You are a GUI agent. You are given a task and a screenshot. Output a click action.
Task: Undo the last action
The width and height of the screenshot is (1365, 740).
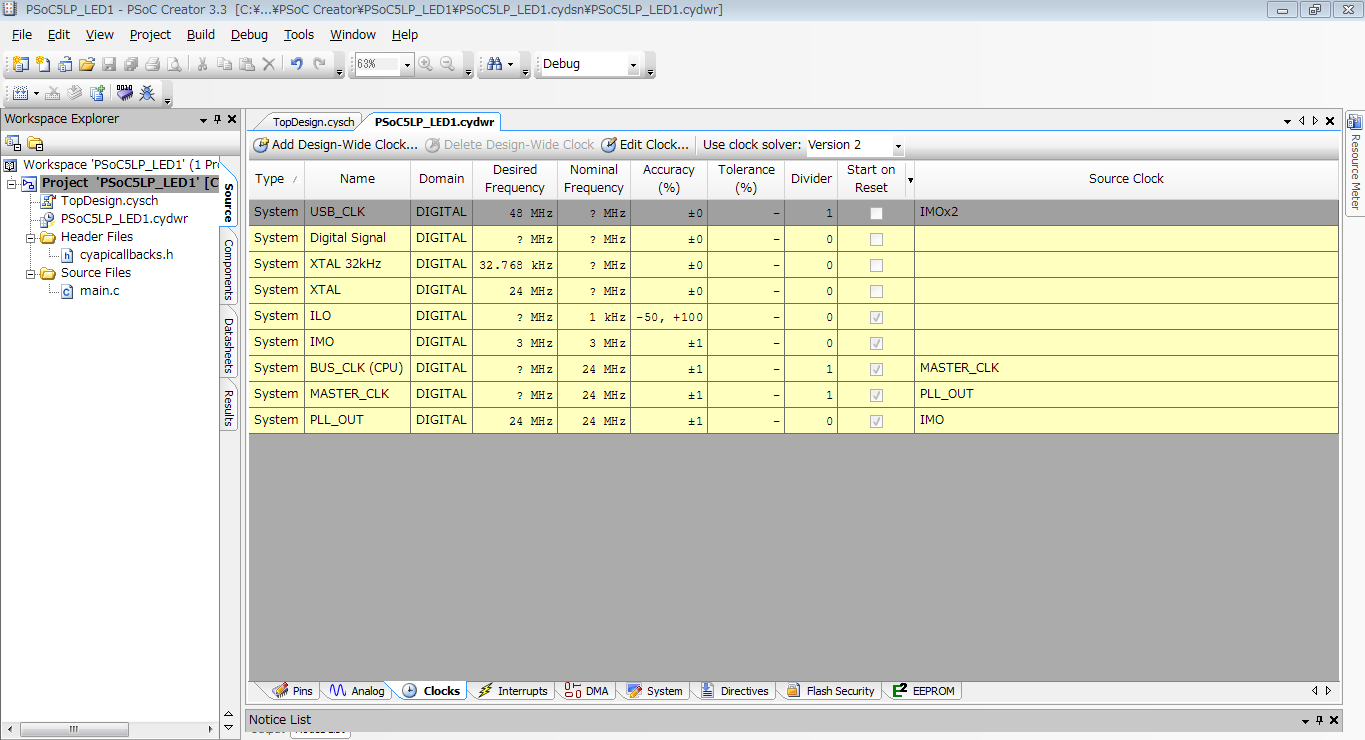[297, 64]
